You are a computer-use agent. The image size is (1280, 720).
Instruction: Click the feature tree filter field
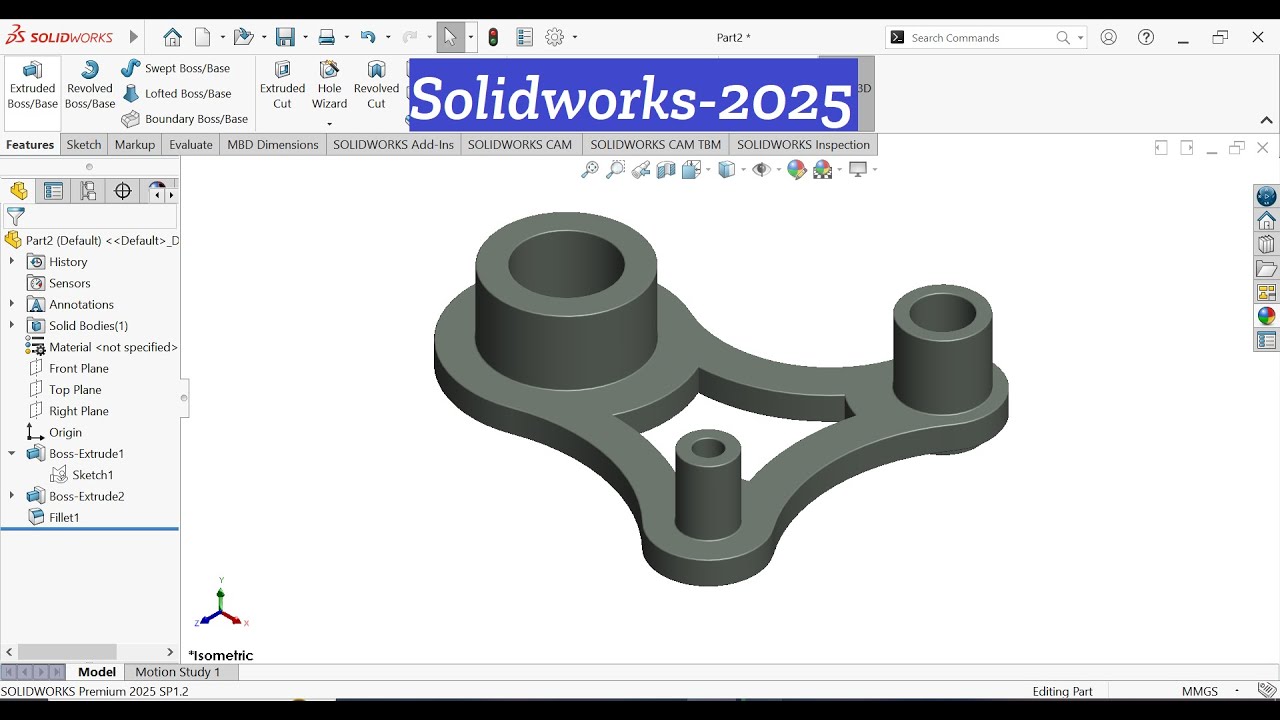tap(90, 217)
